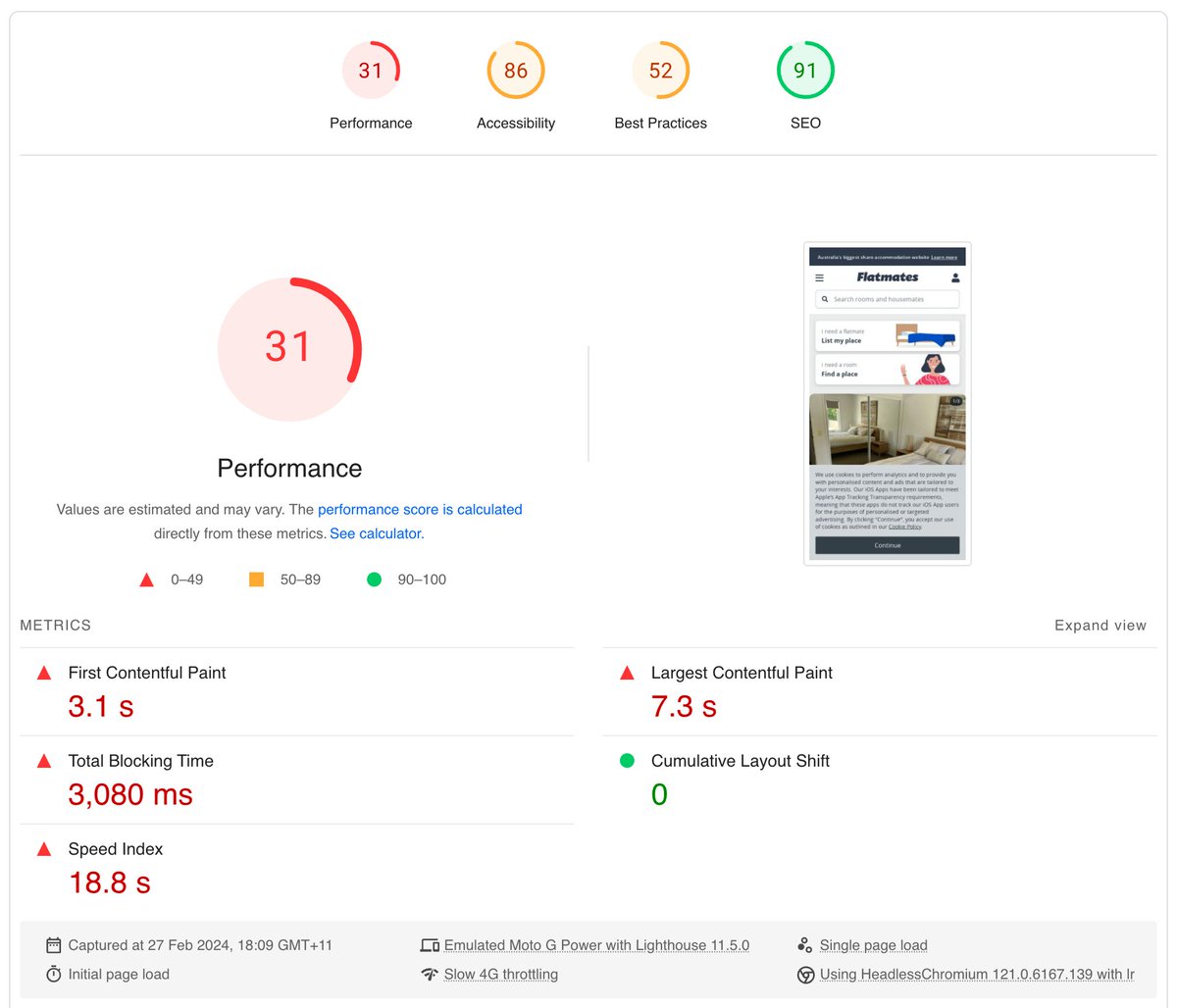Click the Accessibility label under gauge
Image resolution: width=1177 pixels, height=1008 pixels.
(x=516, y=124)
